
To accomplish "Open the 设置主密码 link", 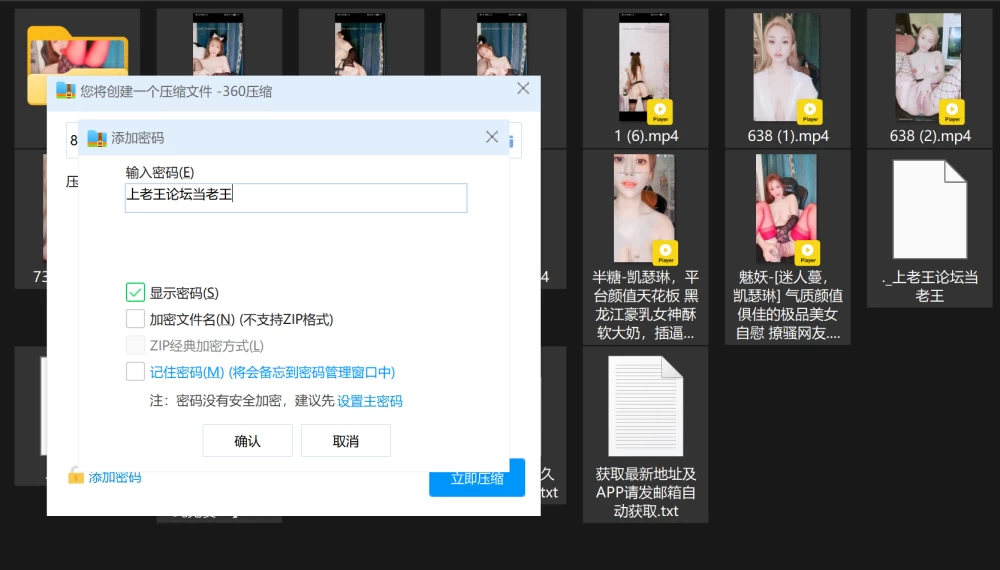I will point(369,401).
